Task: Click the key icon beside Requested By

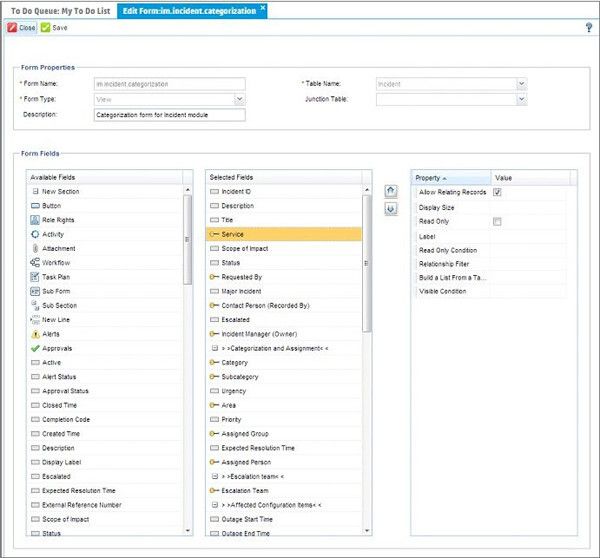Action: [x=214, y=277]
